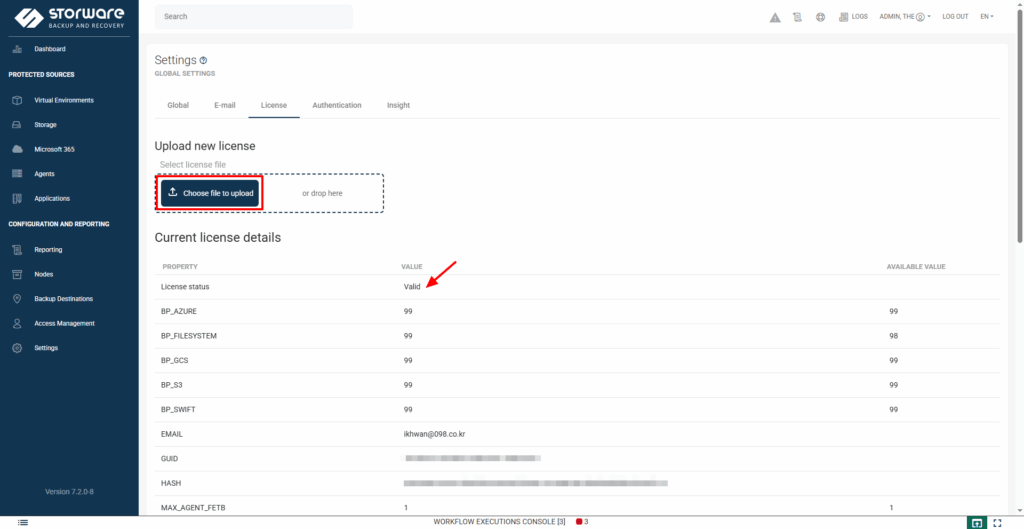Switch to the Authentication tab
Viewport: 1024px width, 529px height.
tap(336, 105)
